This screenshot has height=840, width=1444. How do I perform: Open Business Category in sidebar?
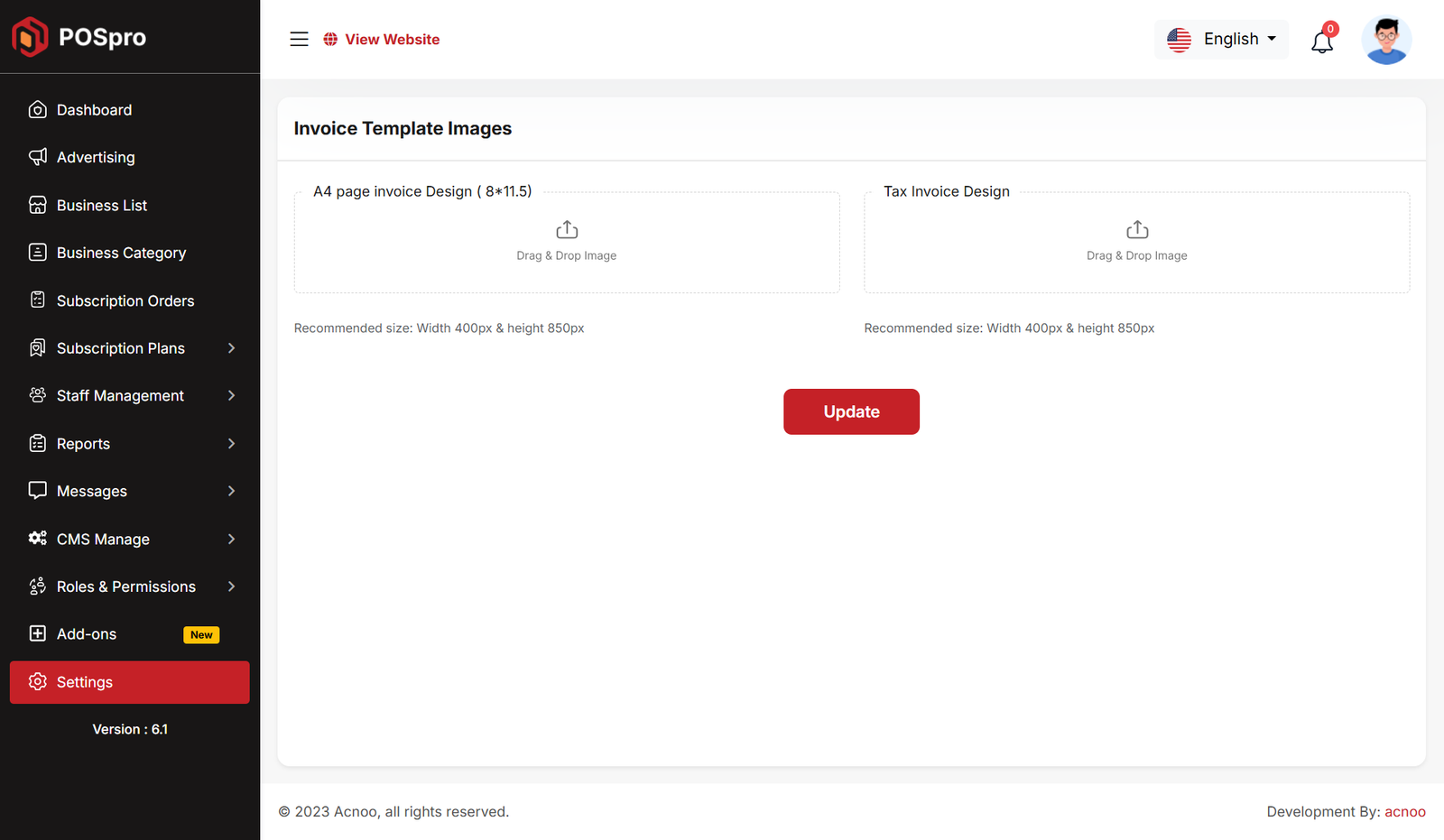(121, 254)
